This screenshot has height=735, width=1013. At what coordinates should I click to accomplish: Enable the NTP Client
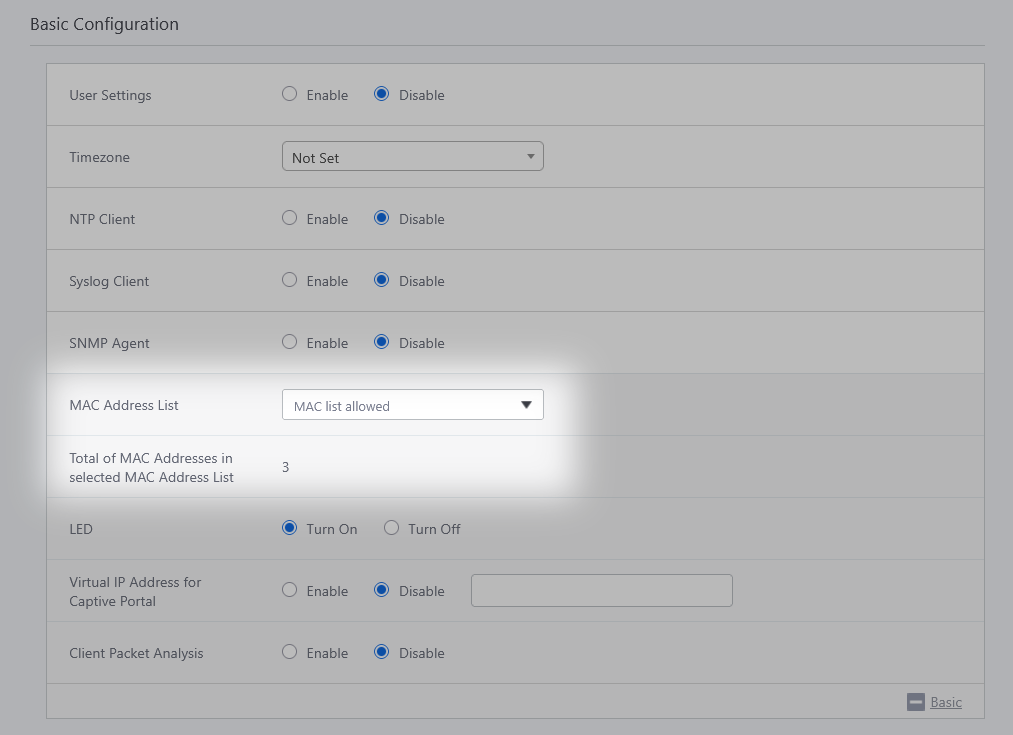[290, 218]
